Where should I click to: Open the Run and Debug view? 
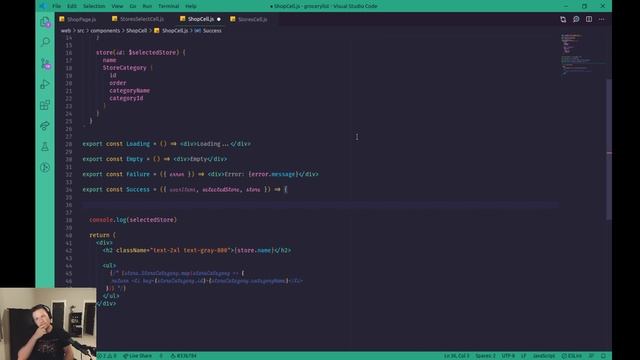point(45,84)
